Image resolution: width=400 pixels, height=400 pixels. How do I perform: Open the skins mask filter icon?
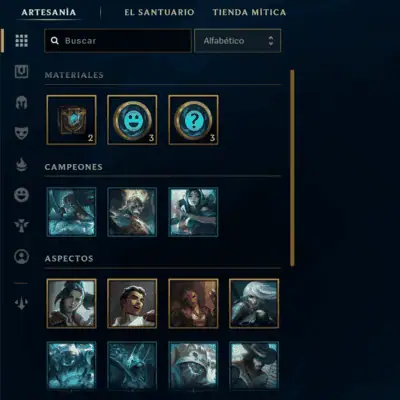pos(22,133)
